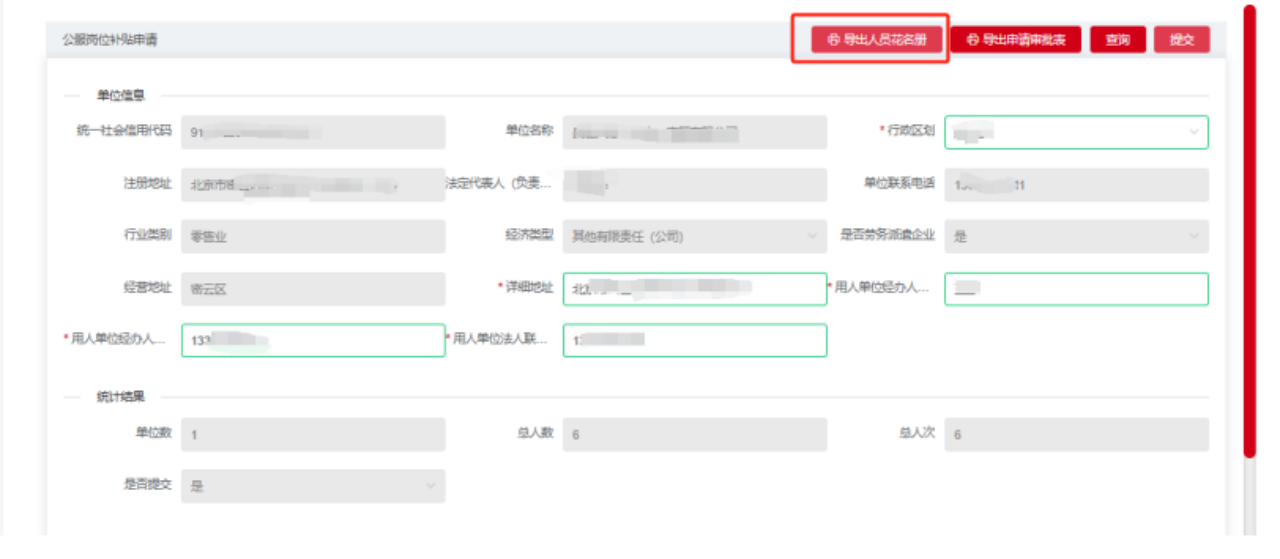1280x559 pixels.
Task: Click the icon inside 导出人员花名册 button
Action: point(833,40)
